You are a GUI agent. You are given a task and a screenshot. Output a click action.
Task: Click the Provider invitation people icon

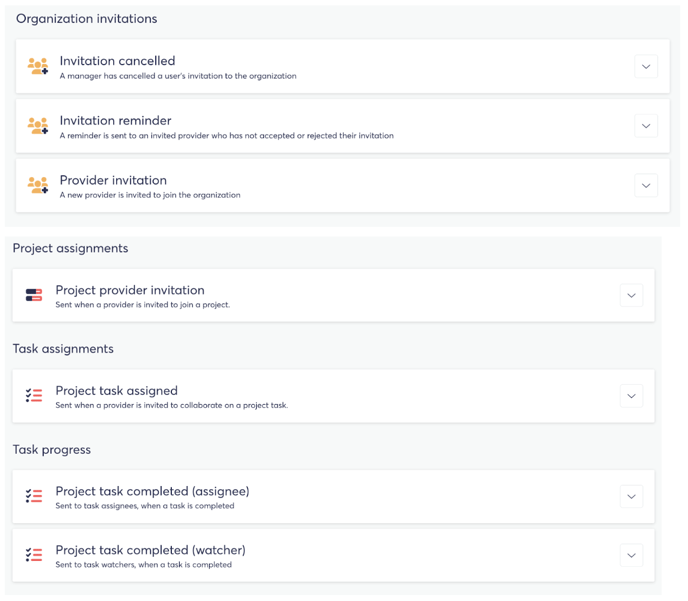coord(38,185)
